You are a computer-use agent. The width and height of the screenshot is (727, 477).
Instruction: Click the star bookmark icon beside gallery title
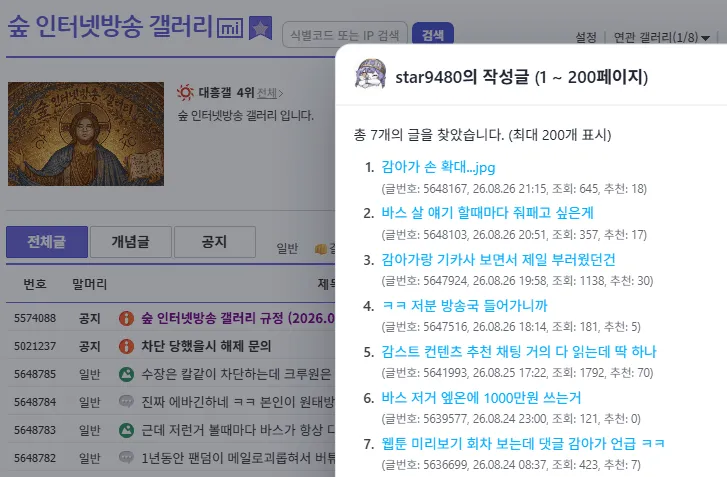click(x=261, y=28)
